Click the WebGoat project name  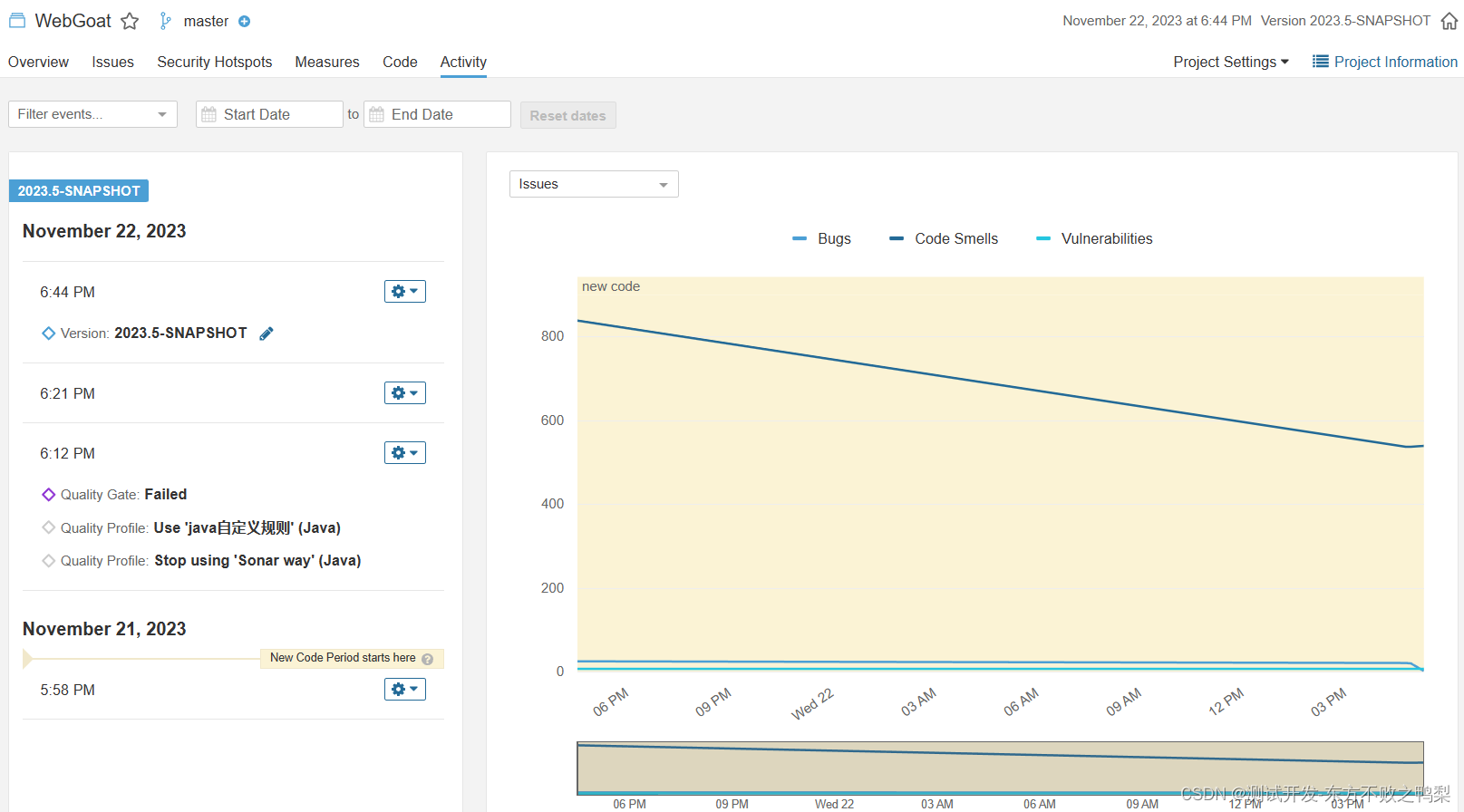(73, 21)
